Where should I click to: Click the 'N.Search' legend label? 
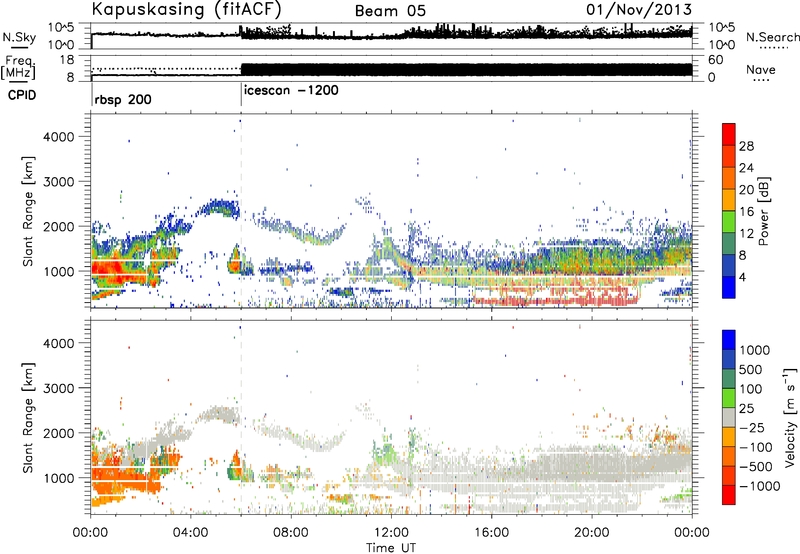(x=772, y=37)
